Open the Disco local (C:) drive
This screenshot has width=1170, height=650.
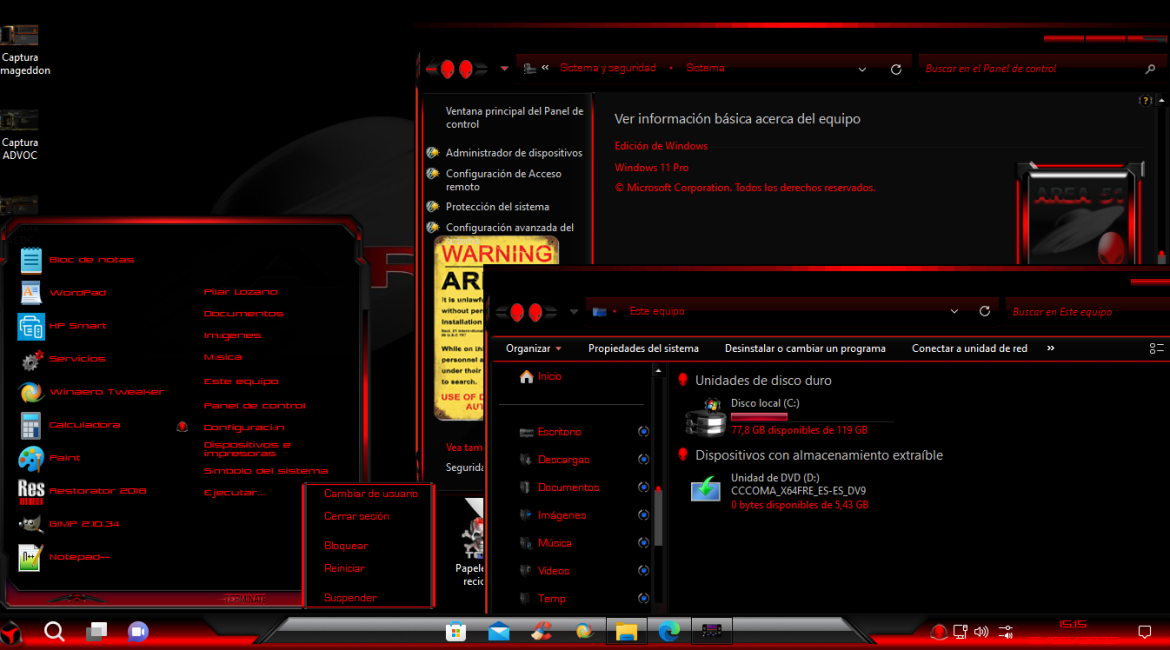tap(764, 403)
